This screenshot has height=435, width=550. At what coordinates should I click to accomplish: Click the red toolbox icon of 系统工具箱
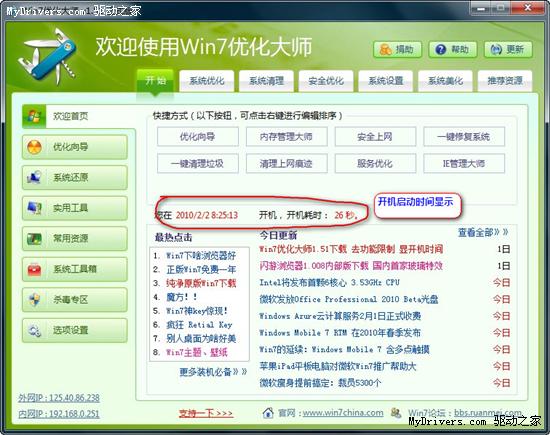point(34,269)
